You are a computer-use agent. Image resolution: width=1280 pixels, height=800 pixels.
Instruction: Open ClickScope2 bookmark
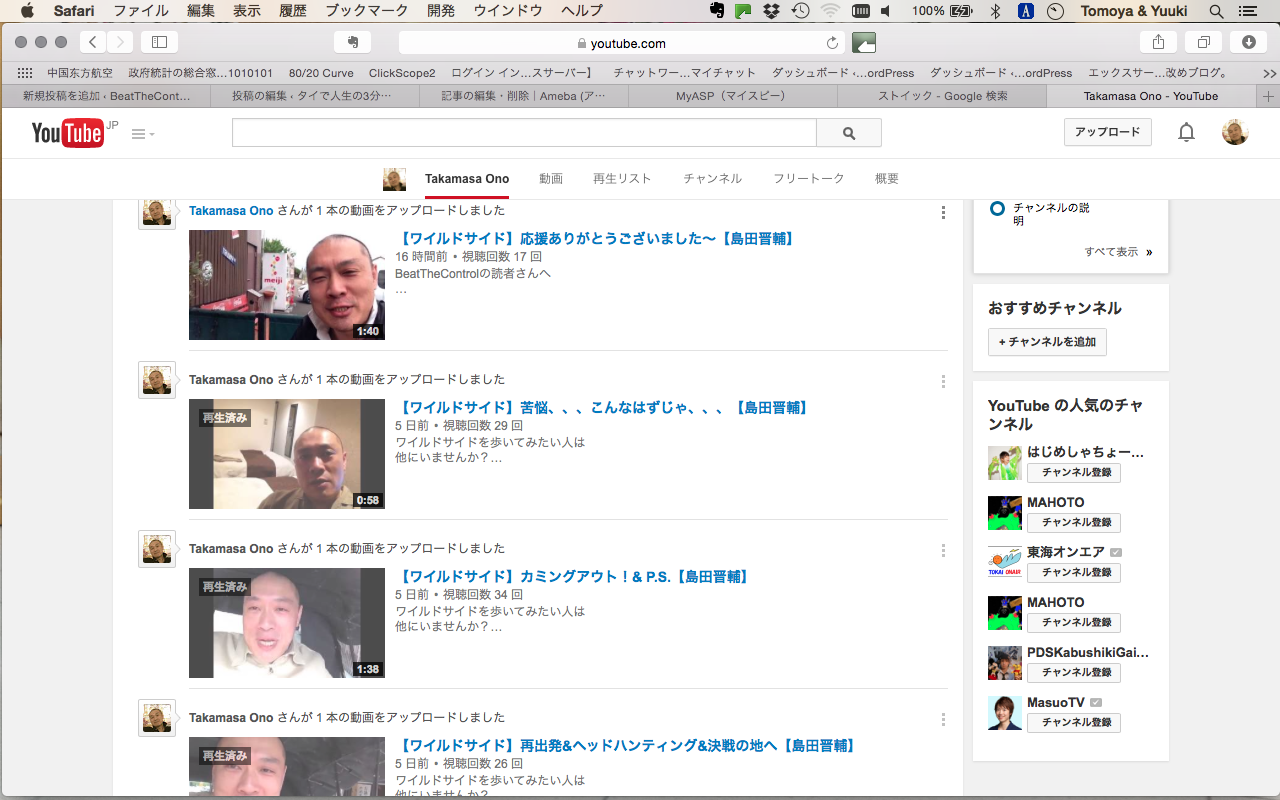tap(402, 73)
